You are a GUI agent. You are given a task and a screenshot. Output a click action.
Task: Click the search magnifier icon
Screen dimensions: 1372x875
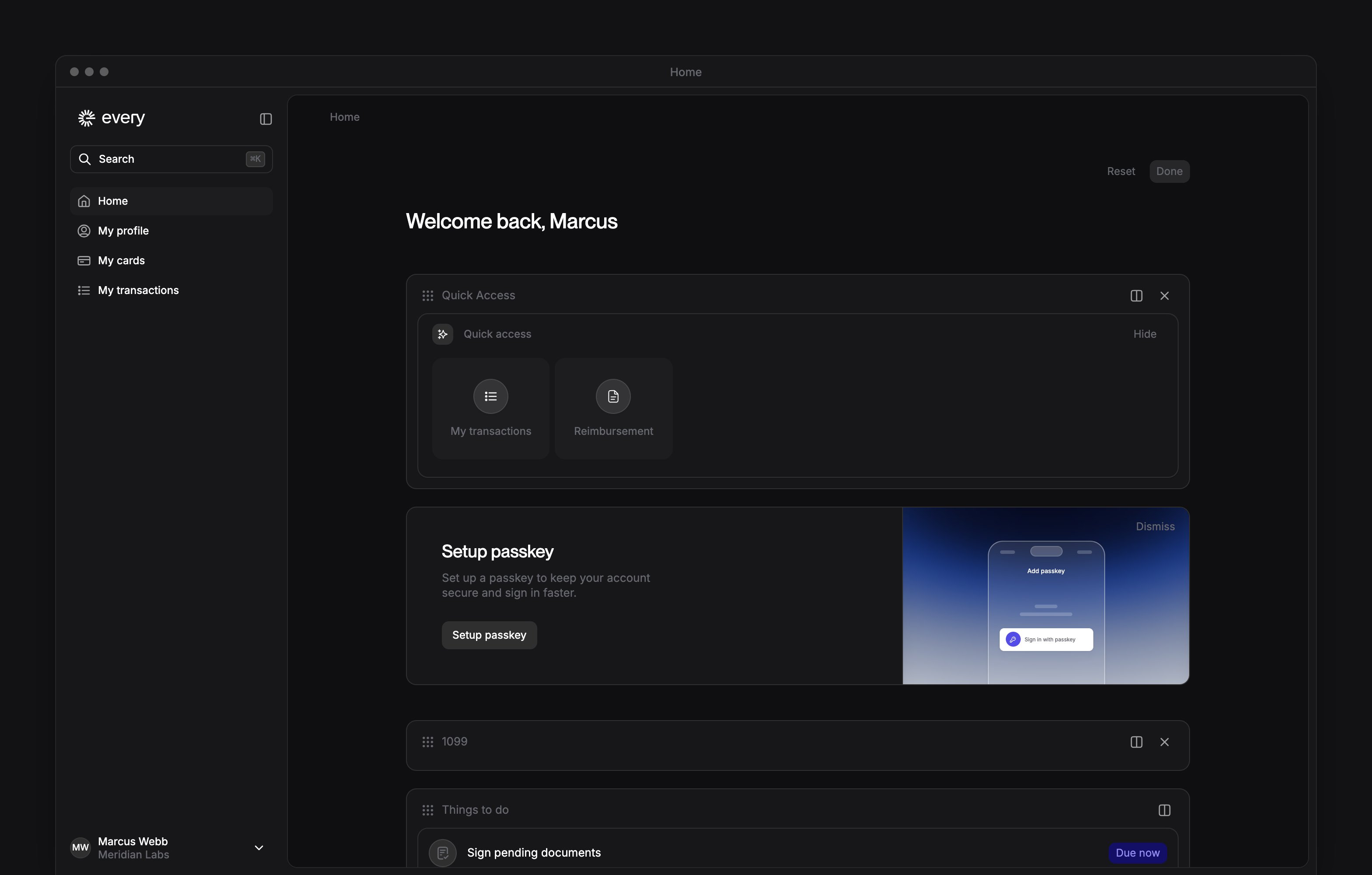click(x=85, y=159)
